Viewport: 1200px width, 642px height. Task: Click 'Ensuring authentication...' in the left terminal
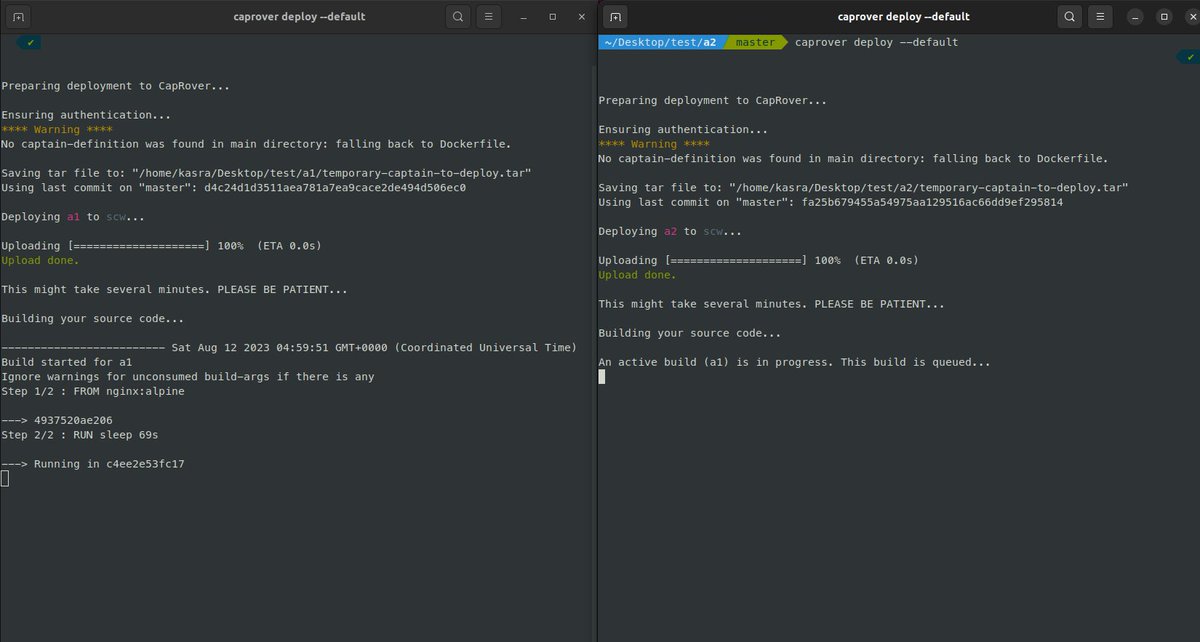(86, 116)
